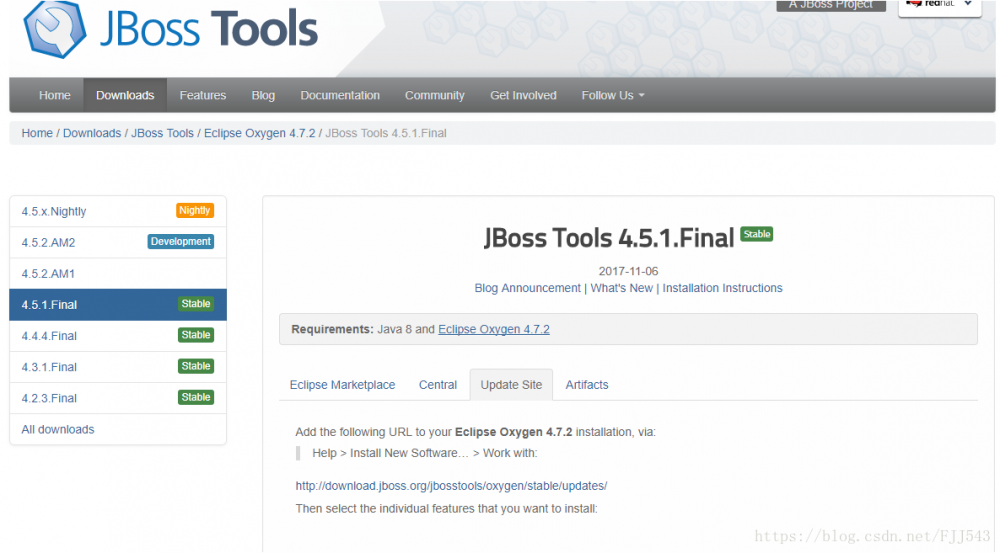Select the 4.5.2.AM1 version in sidebar
The height and width of the screenshot is (553, 1000).
click(118, 274)
